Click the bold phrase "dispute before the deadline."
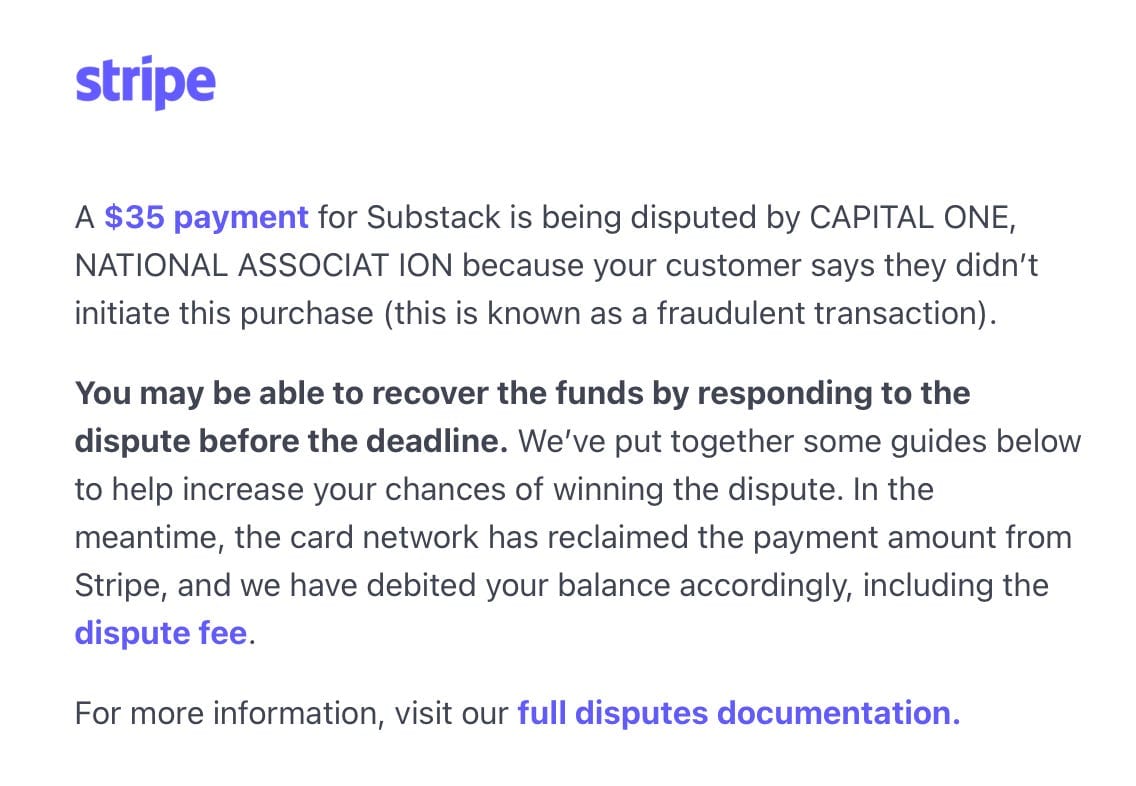Screen dimensions: 1136x786 (x=291, y=441)
